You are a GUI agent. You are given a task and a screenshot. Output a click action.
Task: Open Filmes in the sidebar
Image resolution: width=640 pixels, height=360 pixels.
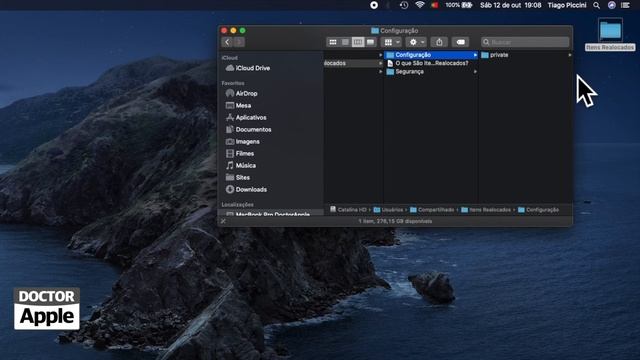tap(240, 153)
